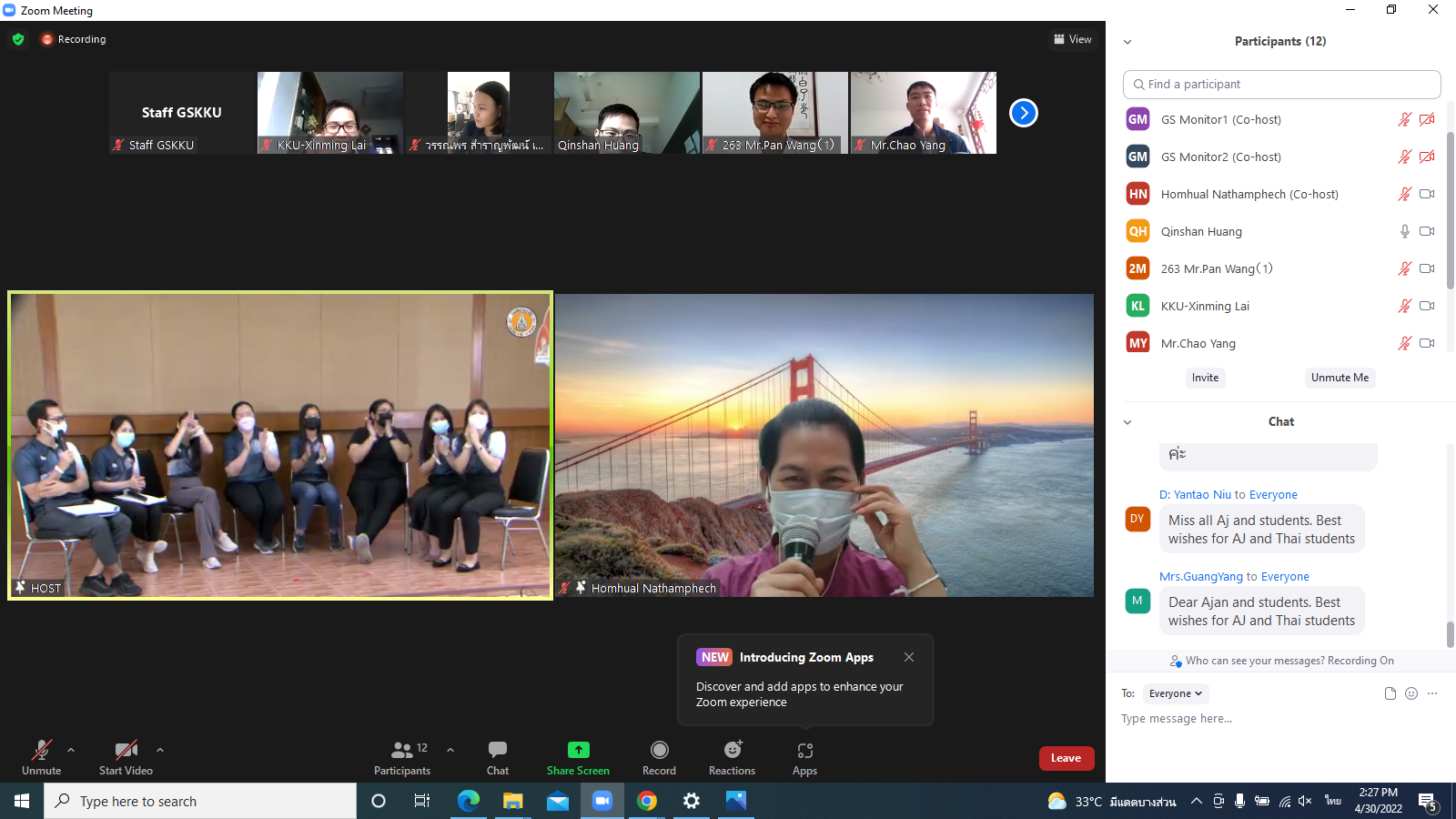Click the emoji icon in chat box
1456x819 pixels.
pos(1411,693)
